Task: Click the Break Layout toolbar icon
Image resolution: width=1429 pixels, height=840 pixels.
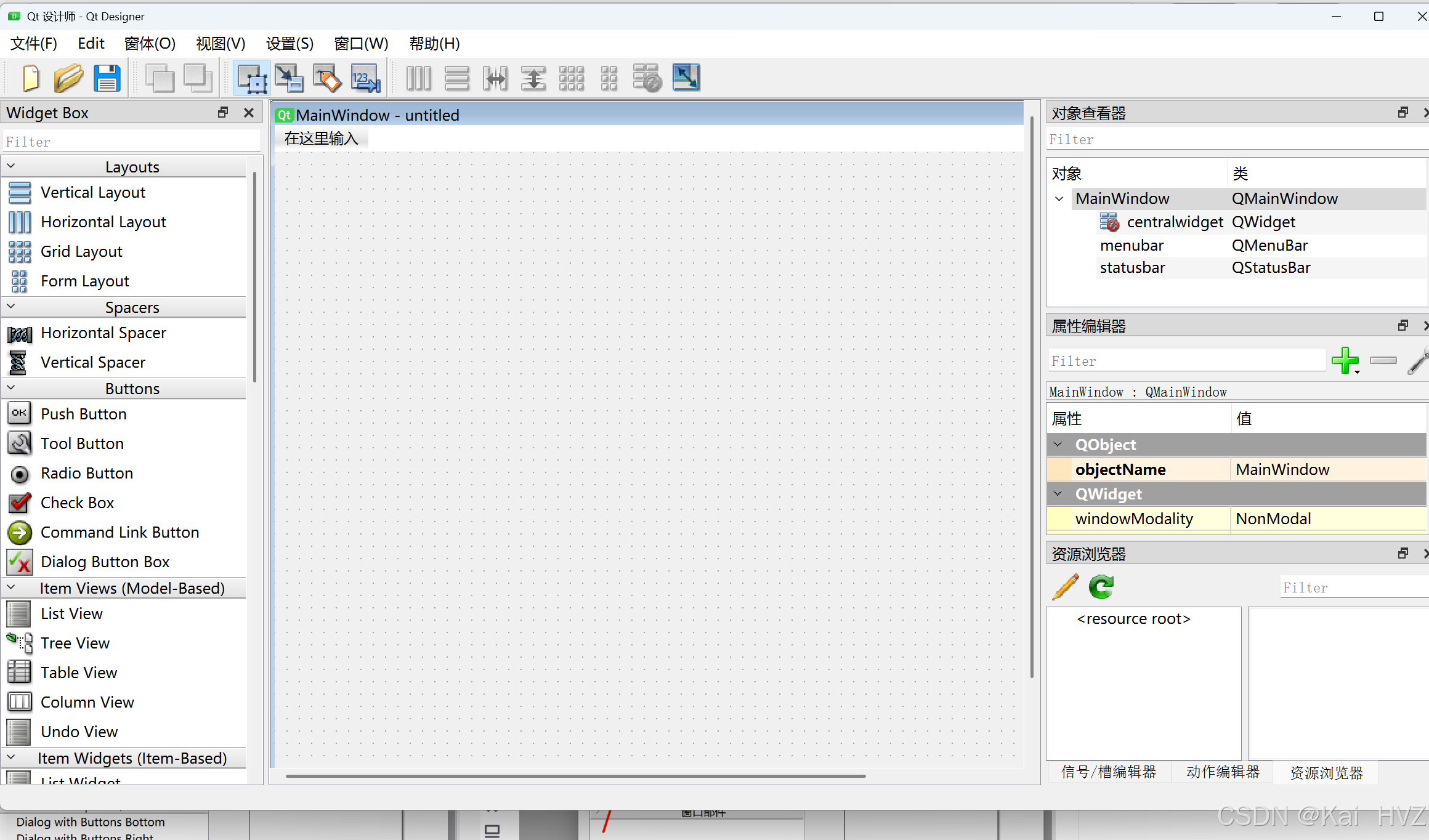Action: [647, 78]
